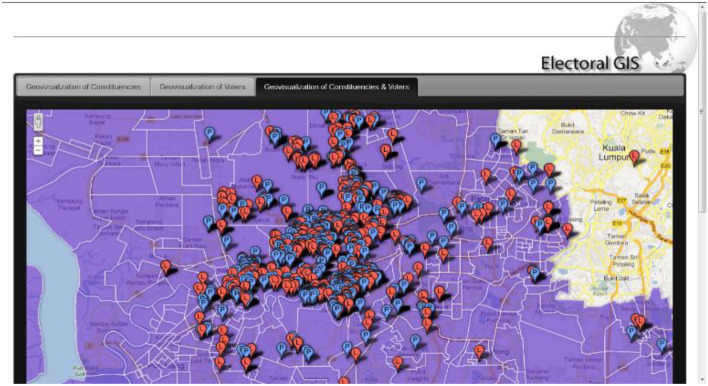This screenshot has height=386, width=708.
Task: Select the blue P marker left of Bukit Jalil
Action: 535,274
